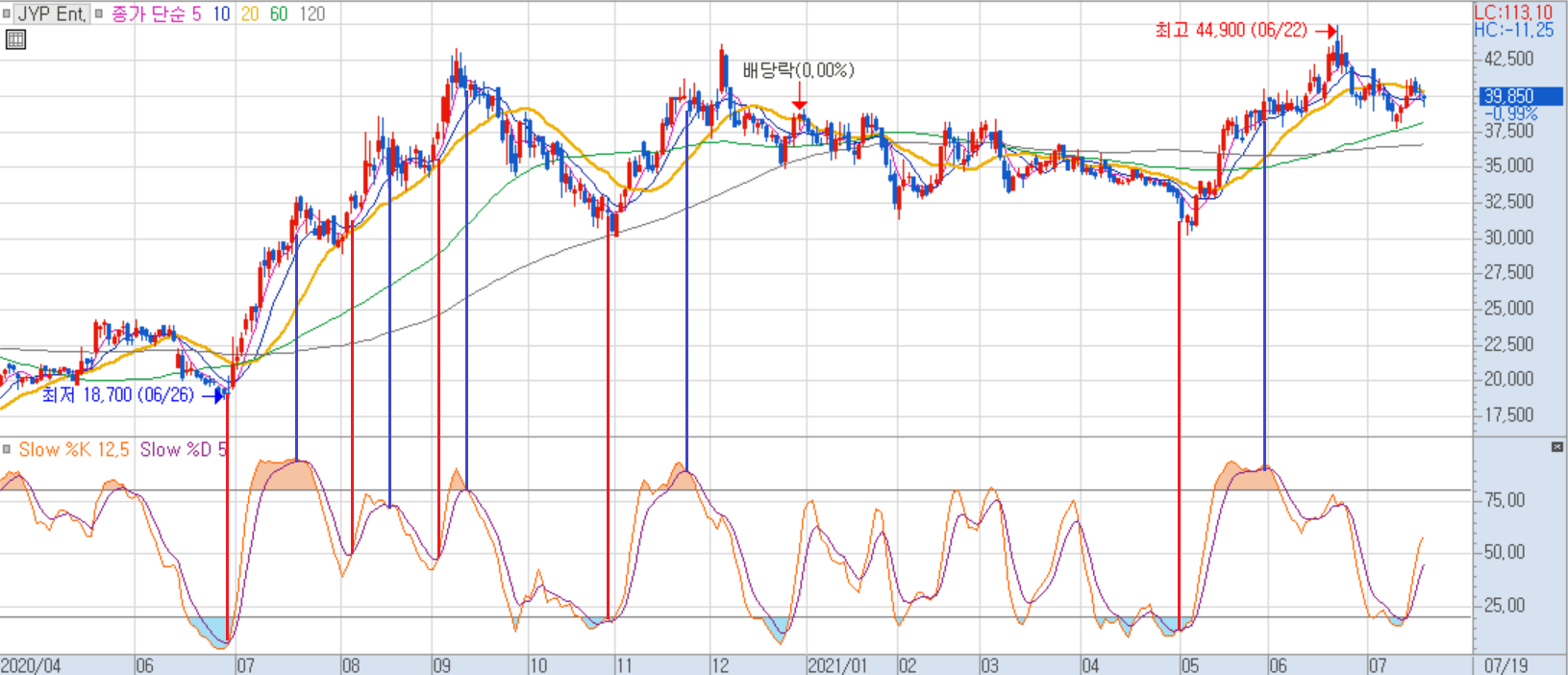Click the 35,000 price axis label
Image resolution: width=1568 pixels, height=675 pixels.
click(x=1509, y=165)
